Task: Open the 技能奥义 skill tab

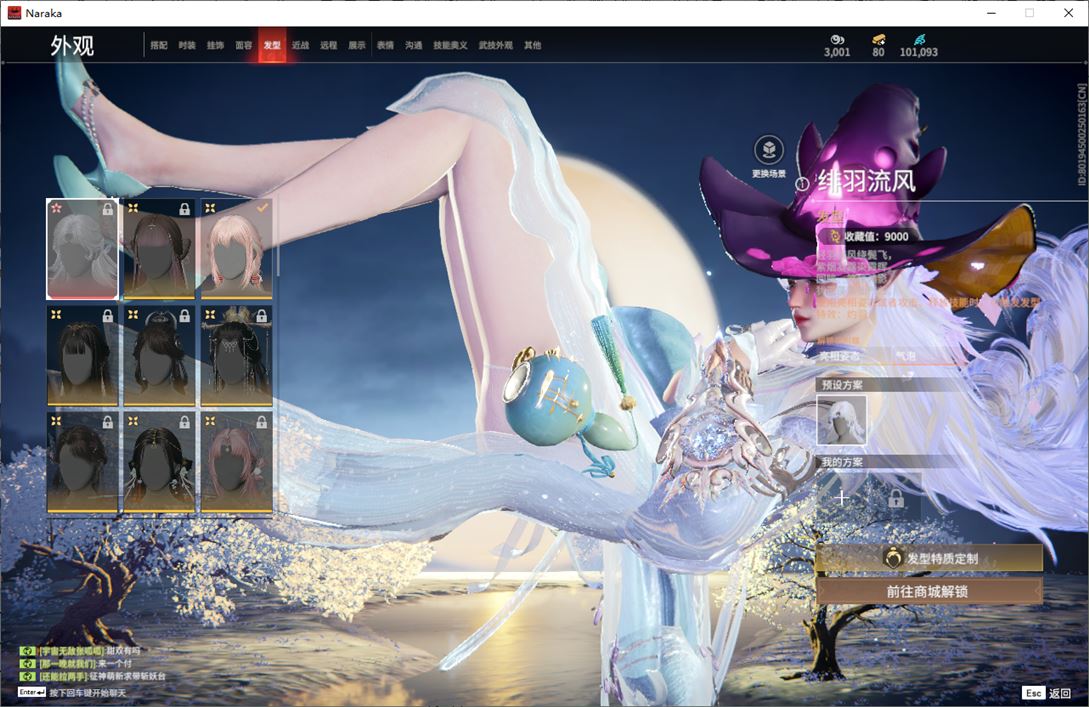Action: tap(450, 45)
